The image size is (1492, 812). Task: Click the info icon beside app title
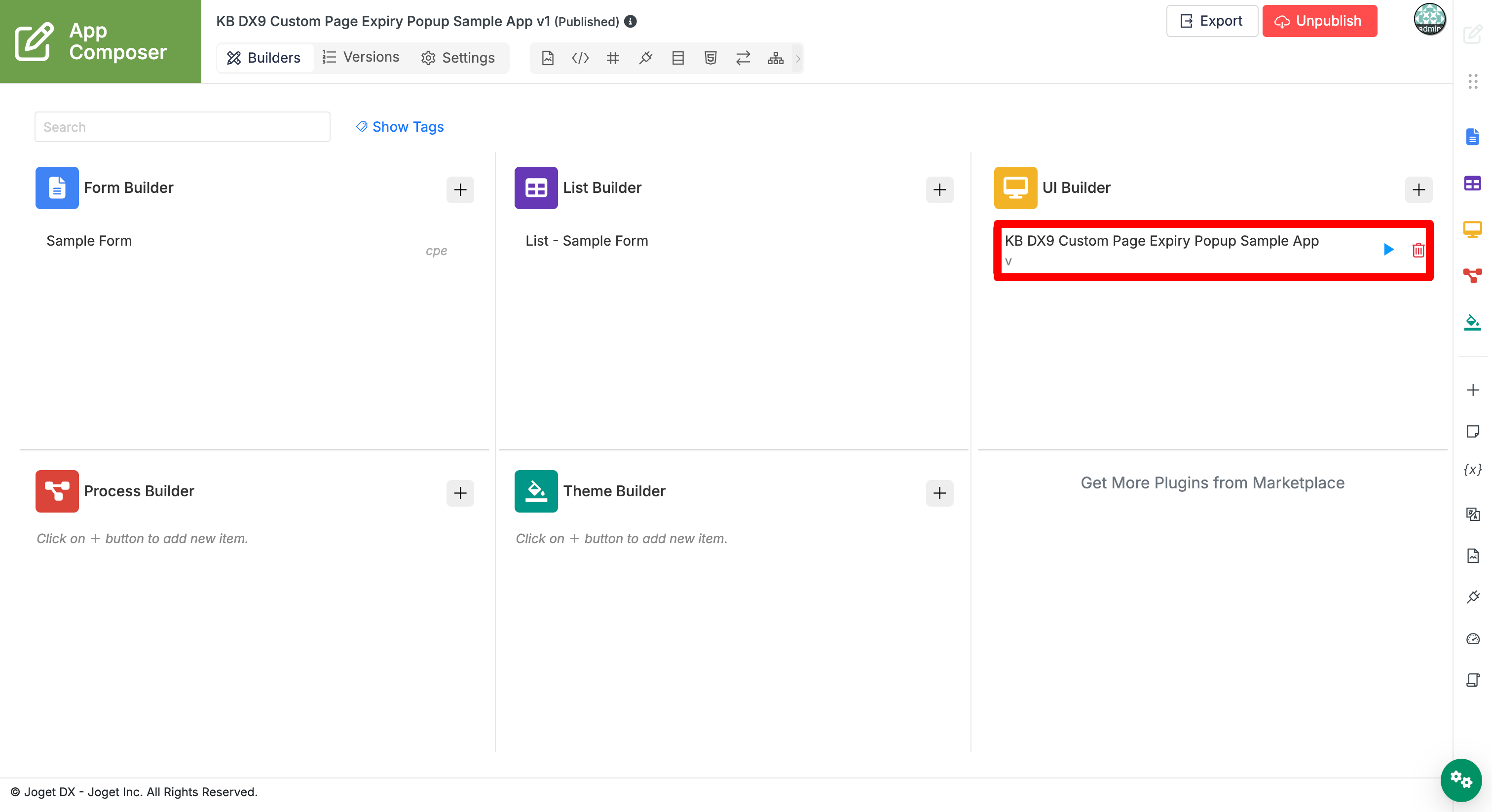tap(631, 21)
